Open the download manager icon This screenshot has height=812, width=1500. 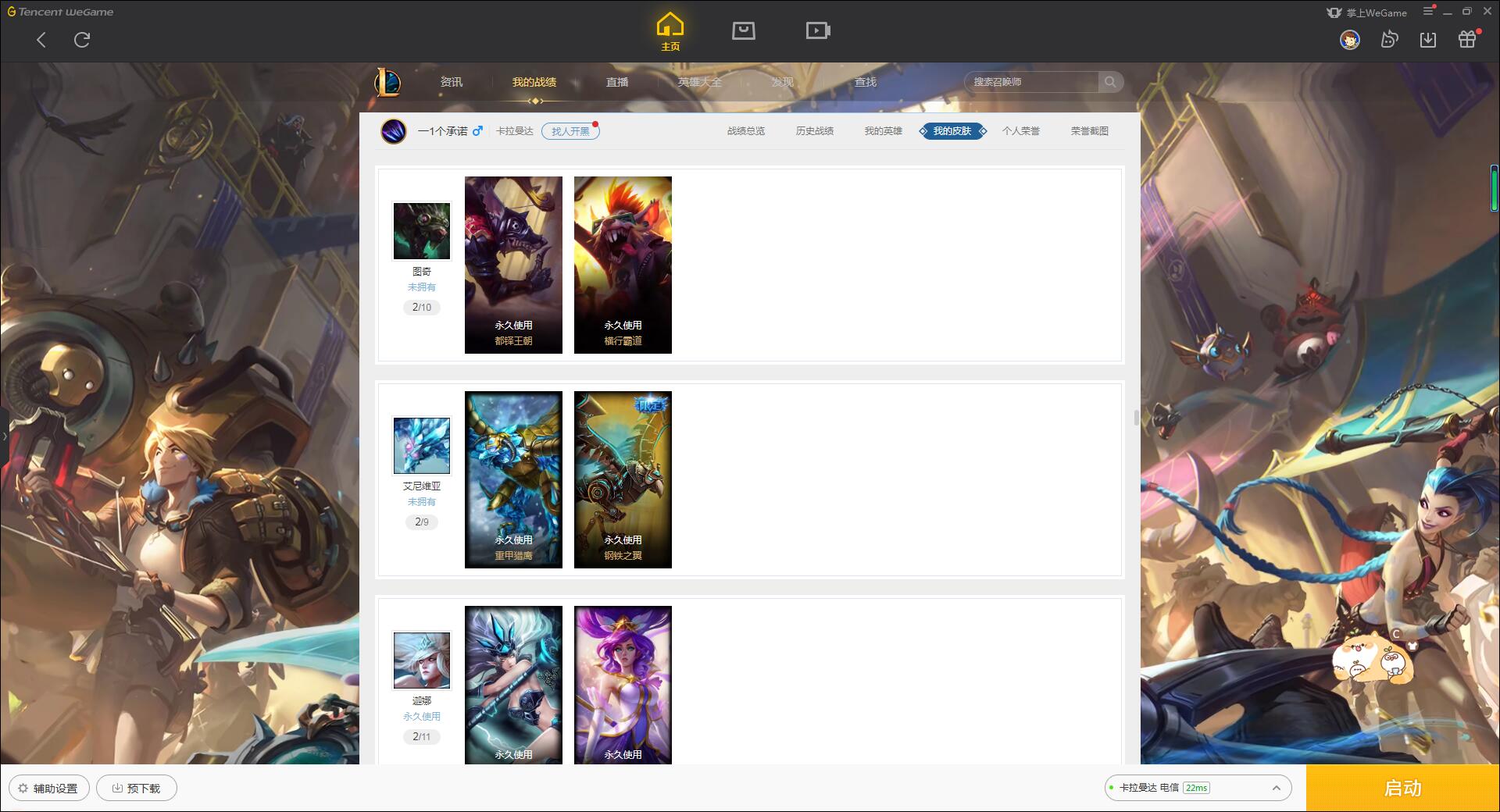[1428, 39]
